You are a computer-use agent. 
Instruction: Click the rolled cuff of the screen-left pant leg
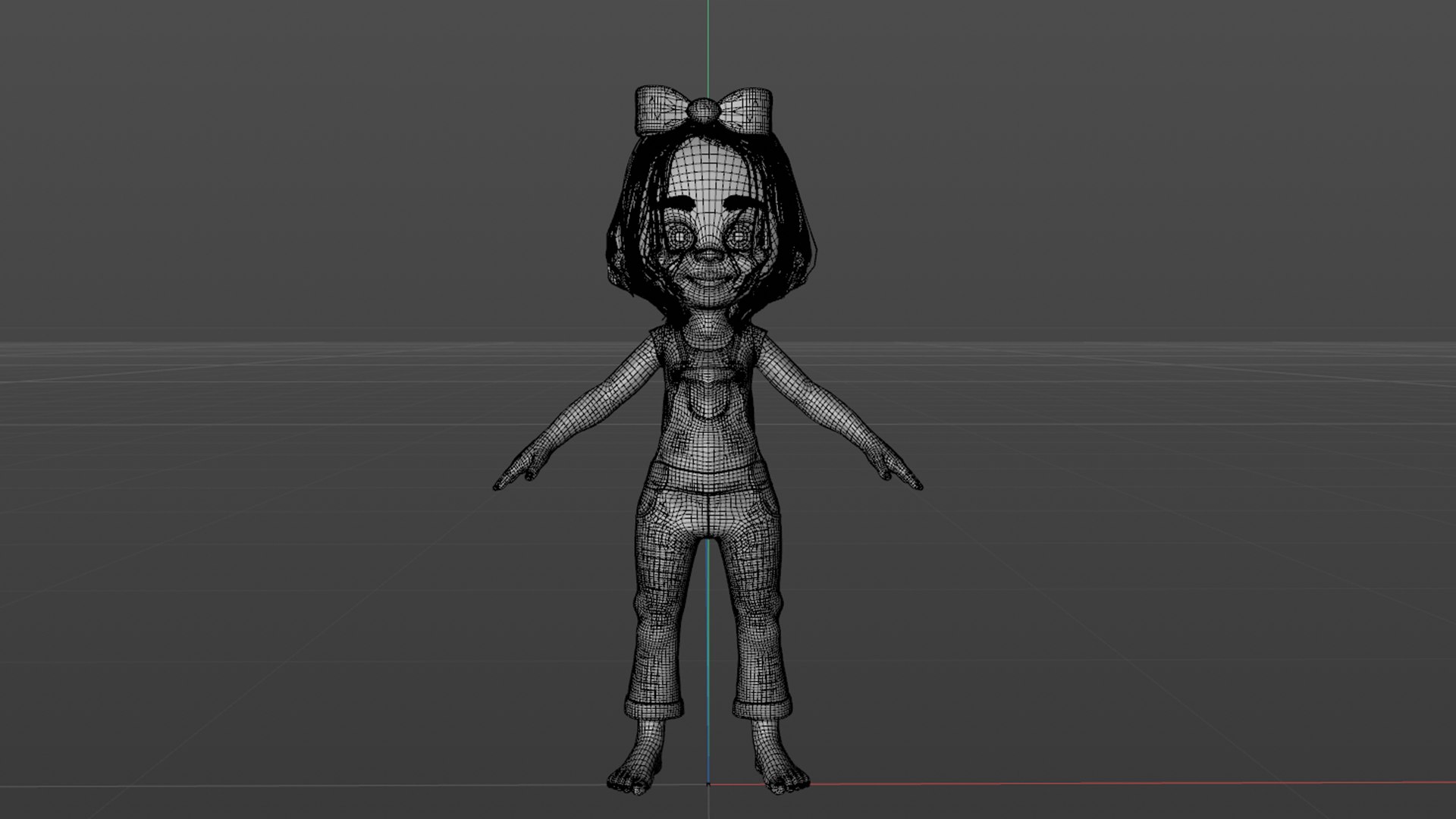point(654,709)
